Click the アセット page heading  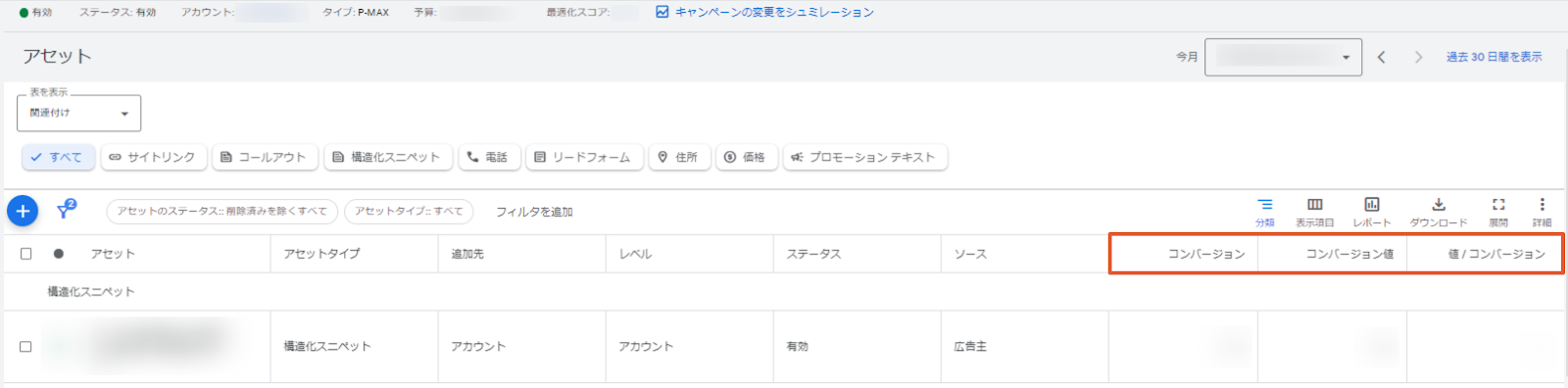point(57,56)
